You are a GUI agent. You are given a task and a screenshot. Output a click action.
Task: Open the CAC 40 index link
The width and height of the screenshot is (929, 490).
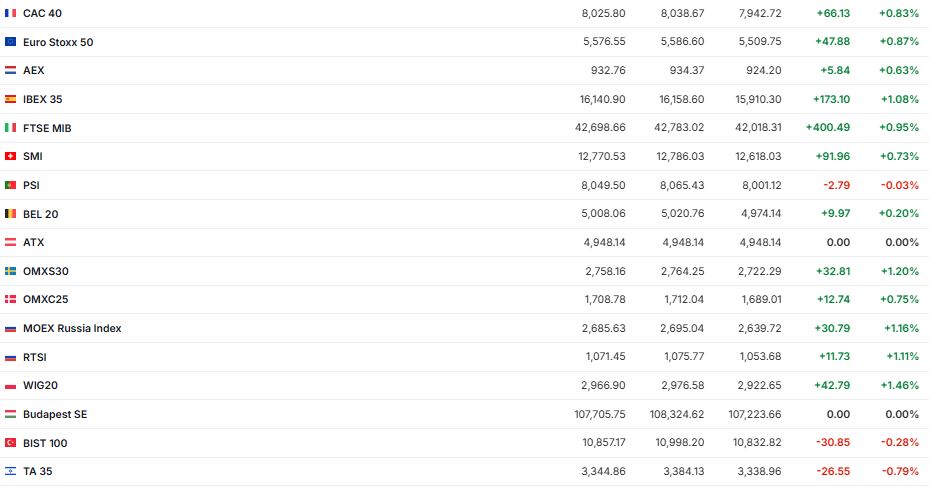[x=44, y=13]
